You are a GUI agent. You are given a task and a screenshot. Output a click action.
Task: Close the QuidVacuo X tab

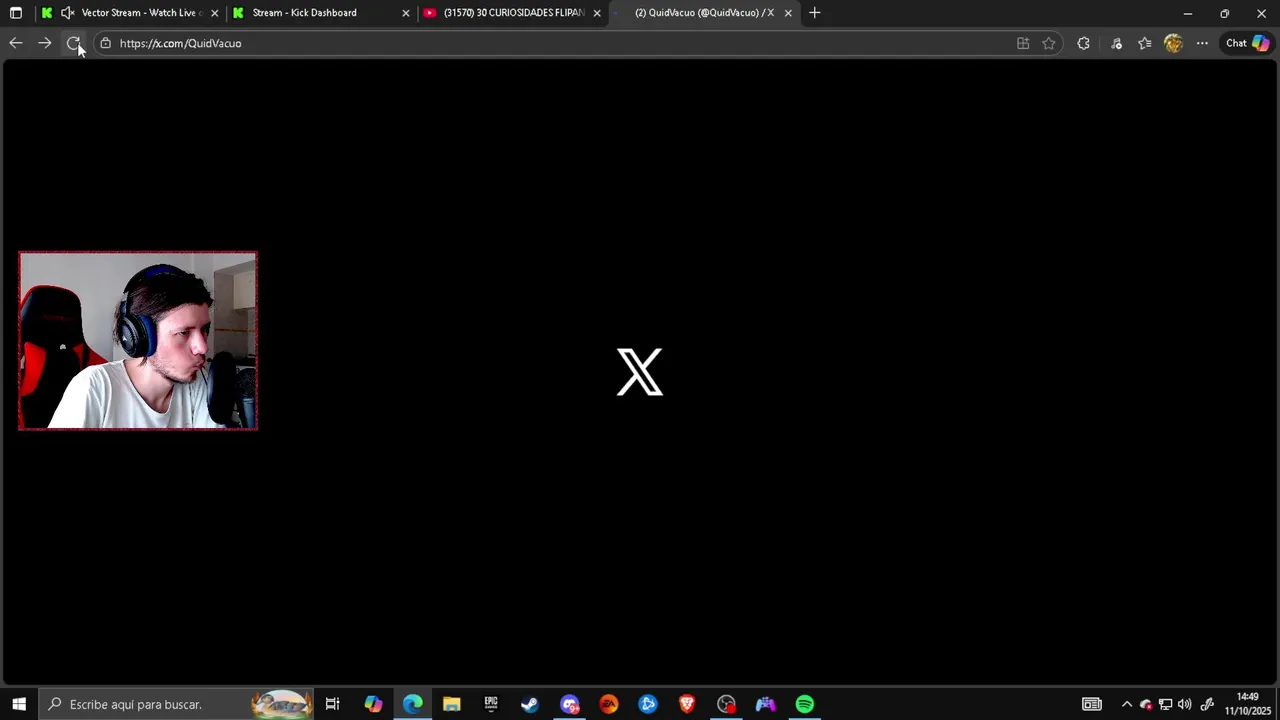click(x=788, y=13)
